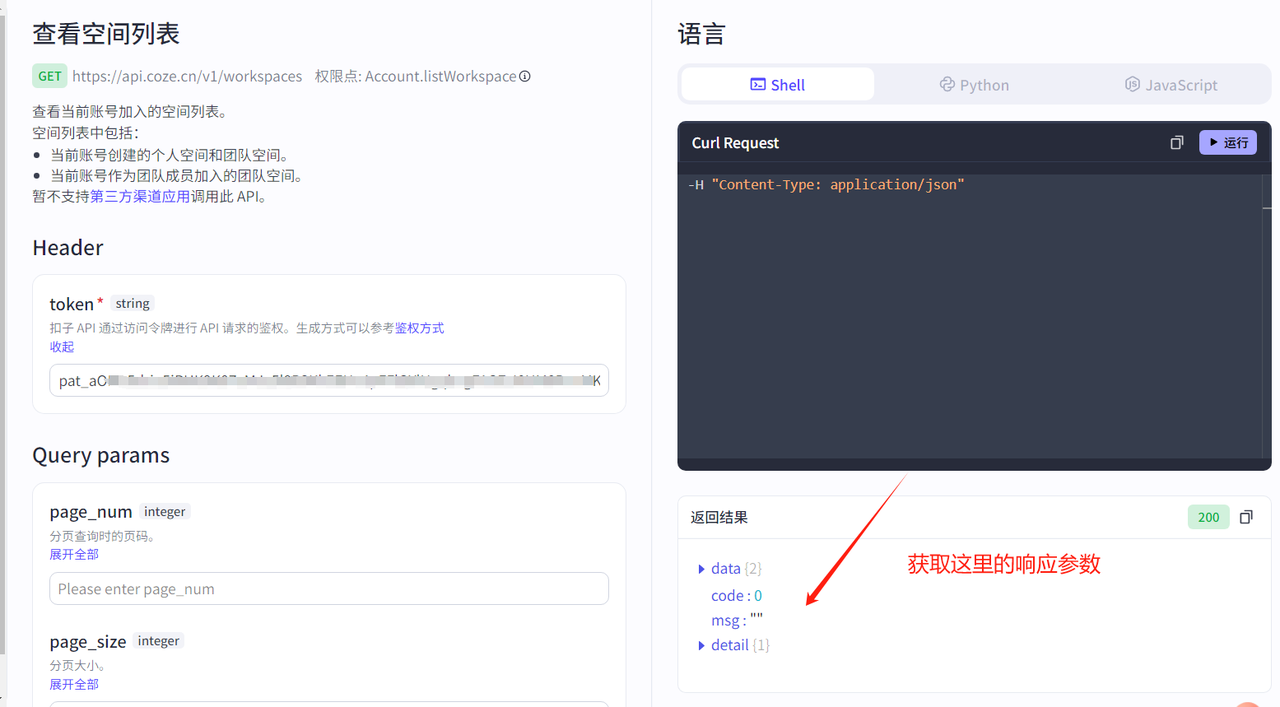The height and width of the screenshot is (707, 1280).
Task: Select the API URL https://api.coze.cn/v1/workspaces
Action: coord(187,76)
